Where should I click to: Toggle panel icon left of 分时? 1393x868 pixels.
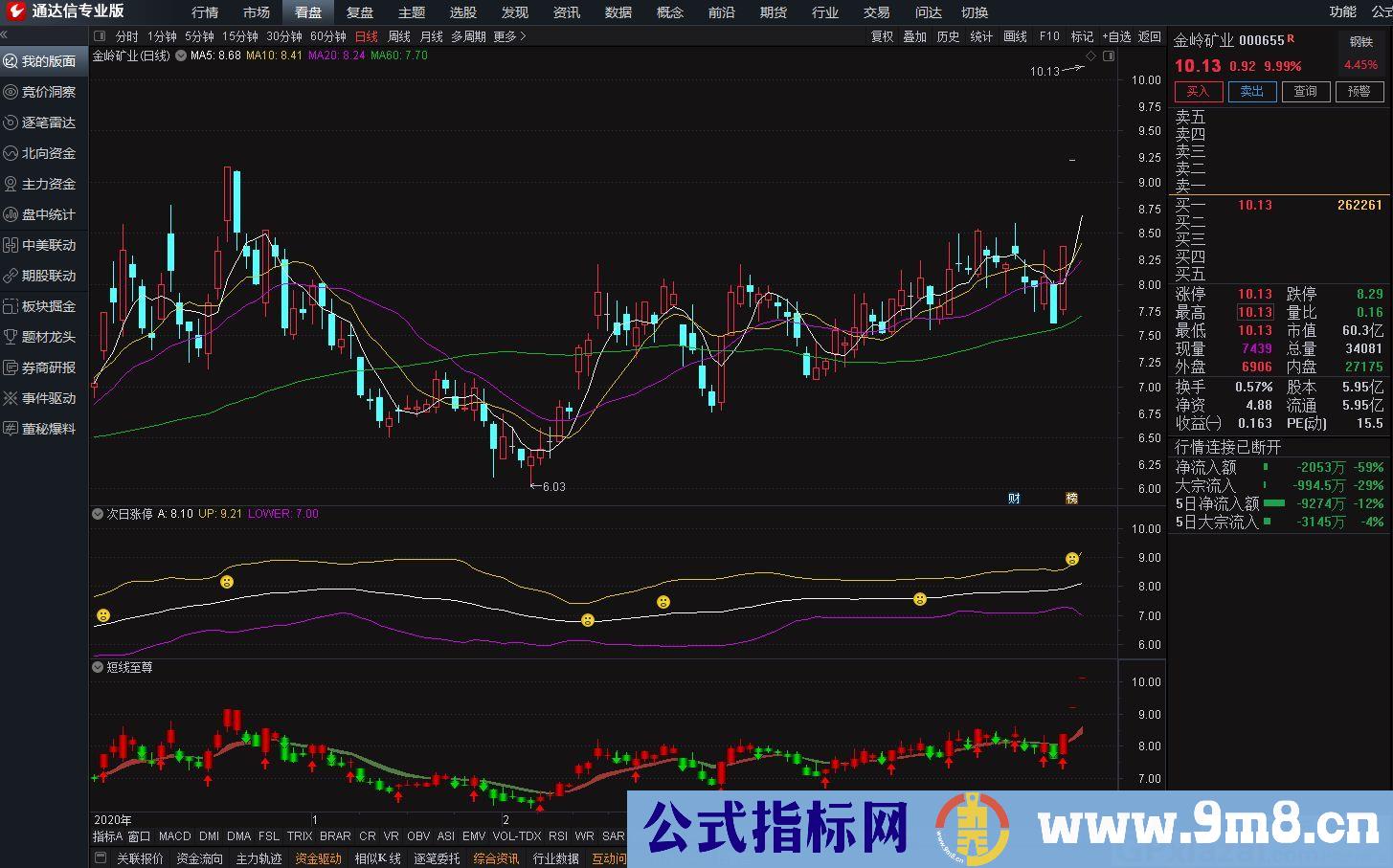[101, 36]
